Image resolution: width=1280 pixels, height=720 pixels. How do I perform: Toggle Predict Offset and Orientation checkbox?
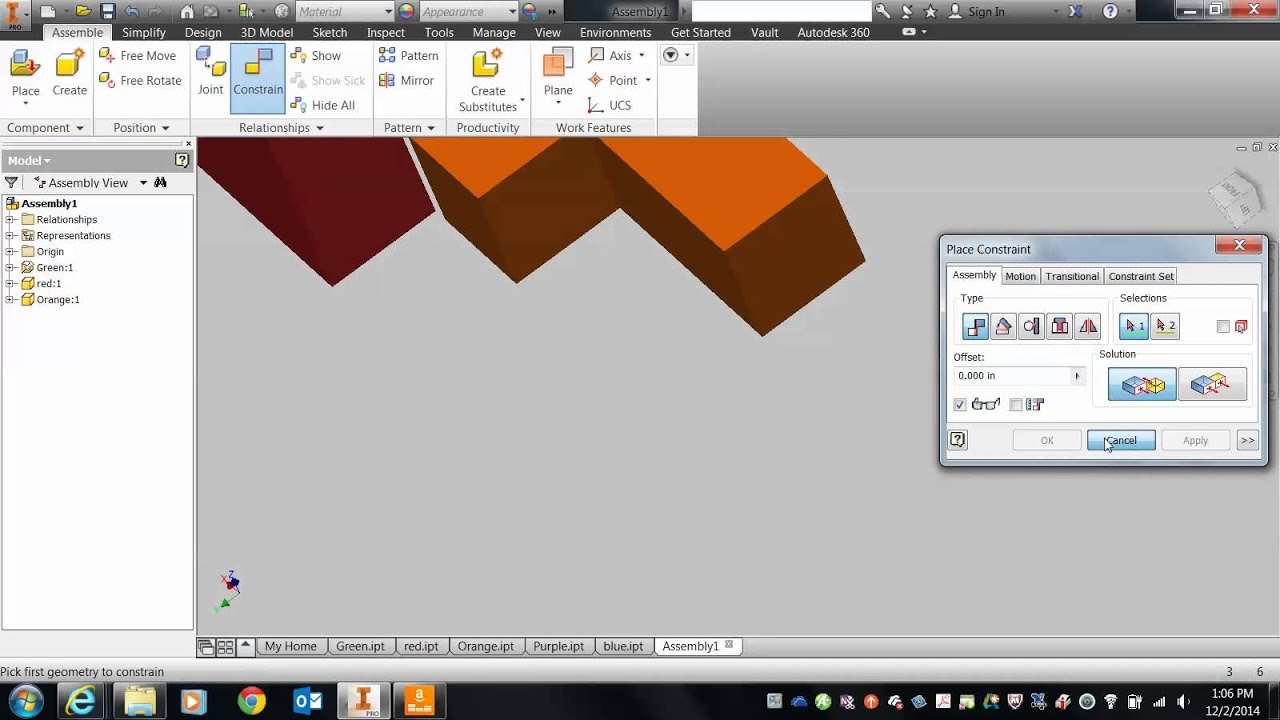pyautogui.click(x=1016, y=405)
